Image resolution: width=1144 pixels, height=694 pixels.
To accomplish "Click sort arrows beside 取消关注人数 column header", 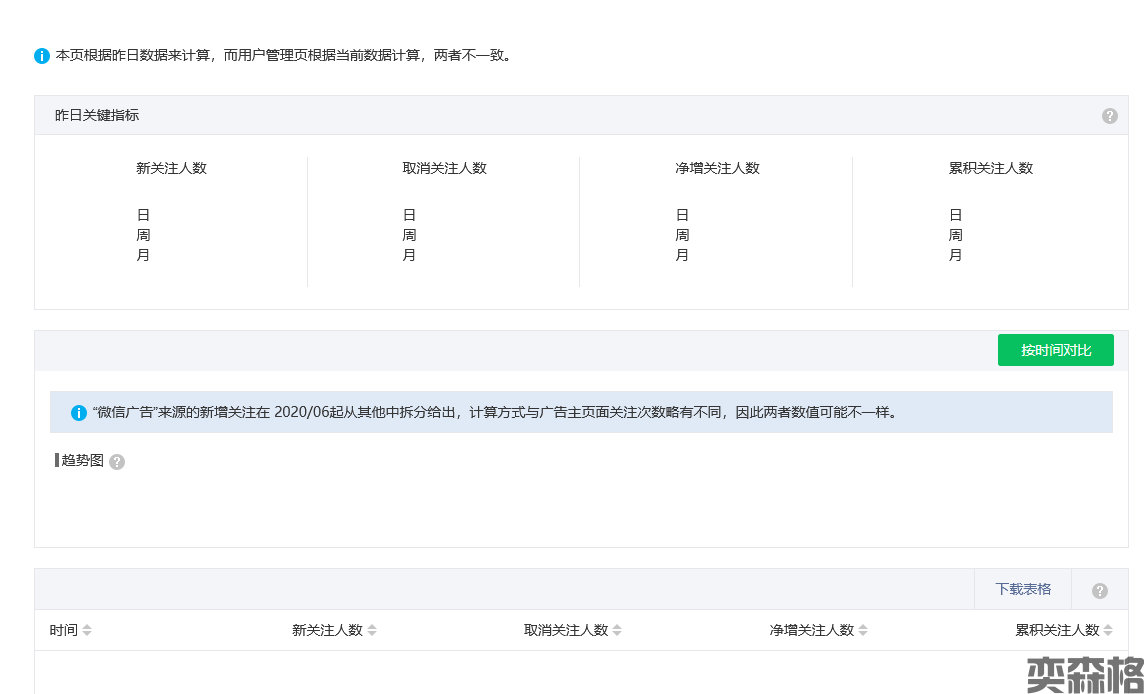I will (x=617, y=630).
